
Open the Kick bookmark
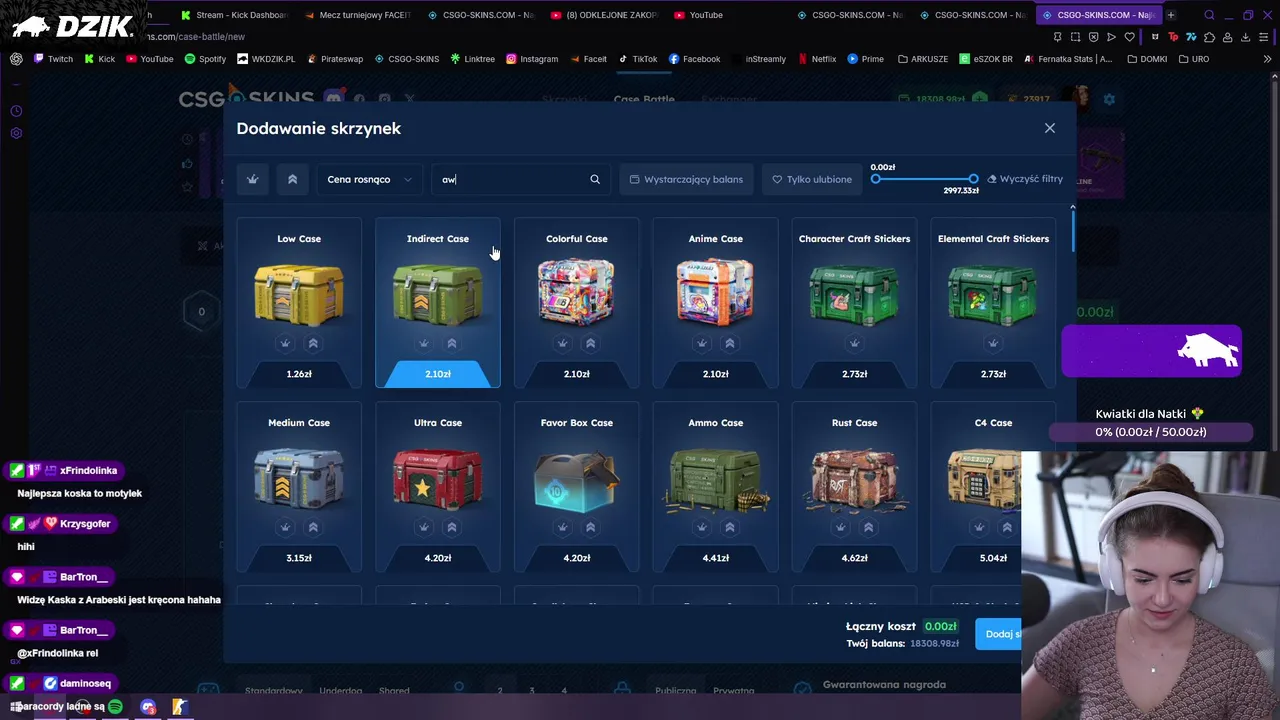click(99, 59)
